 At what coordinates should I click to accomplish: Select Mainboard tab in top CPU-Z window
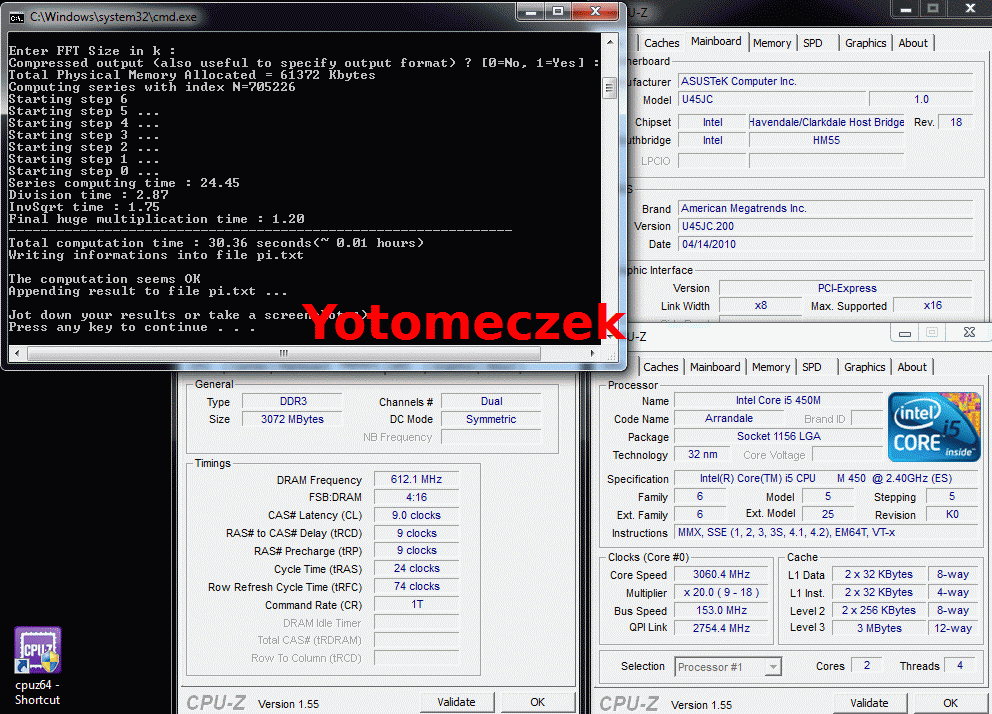tap(716, 41)
